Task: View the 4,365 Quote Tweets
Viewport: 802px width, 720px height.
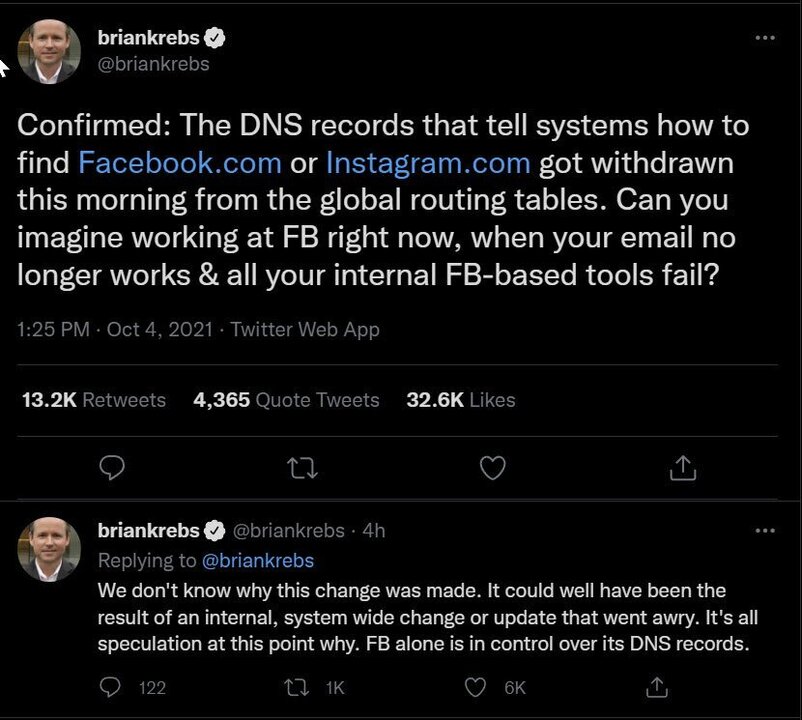Action: tap(286, 400)
